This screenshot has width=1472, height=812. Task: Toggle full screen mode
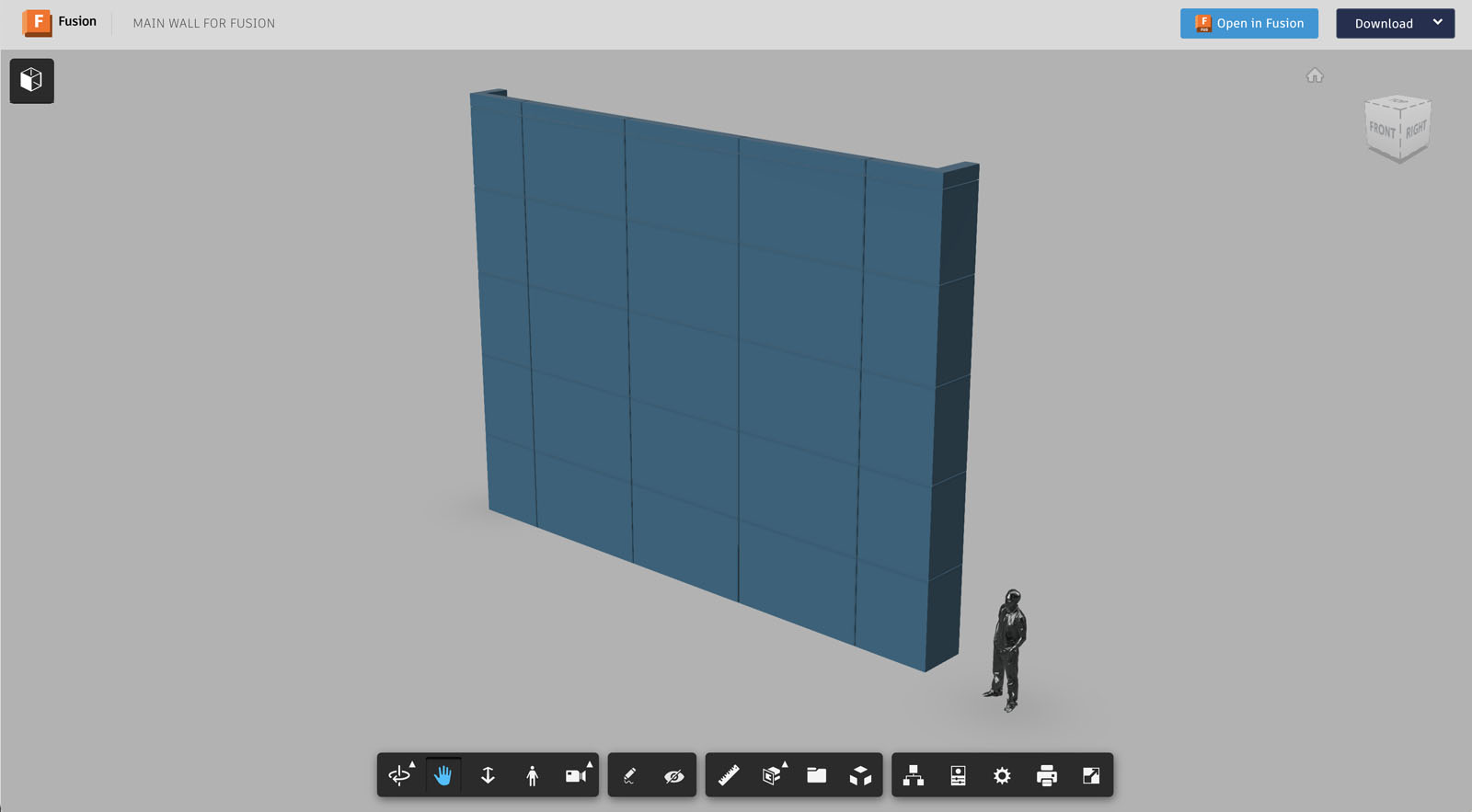point(1091,775)
